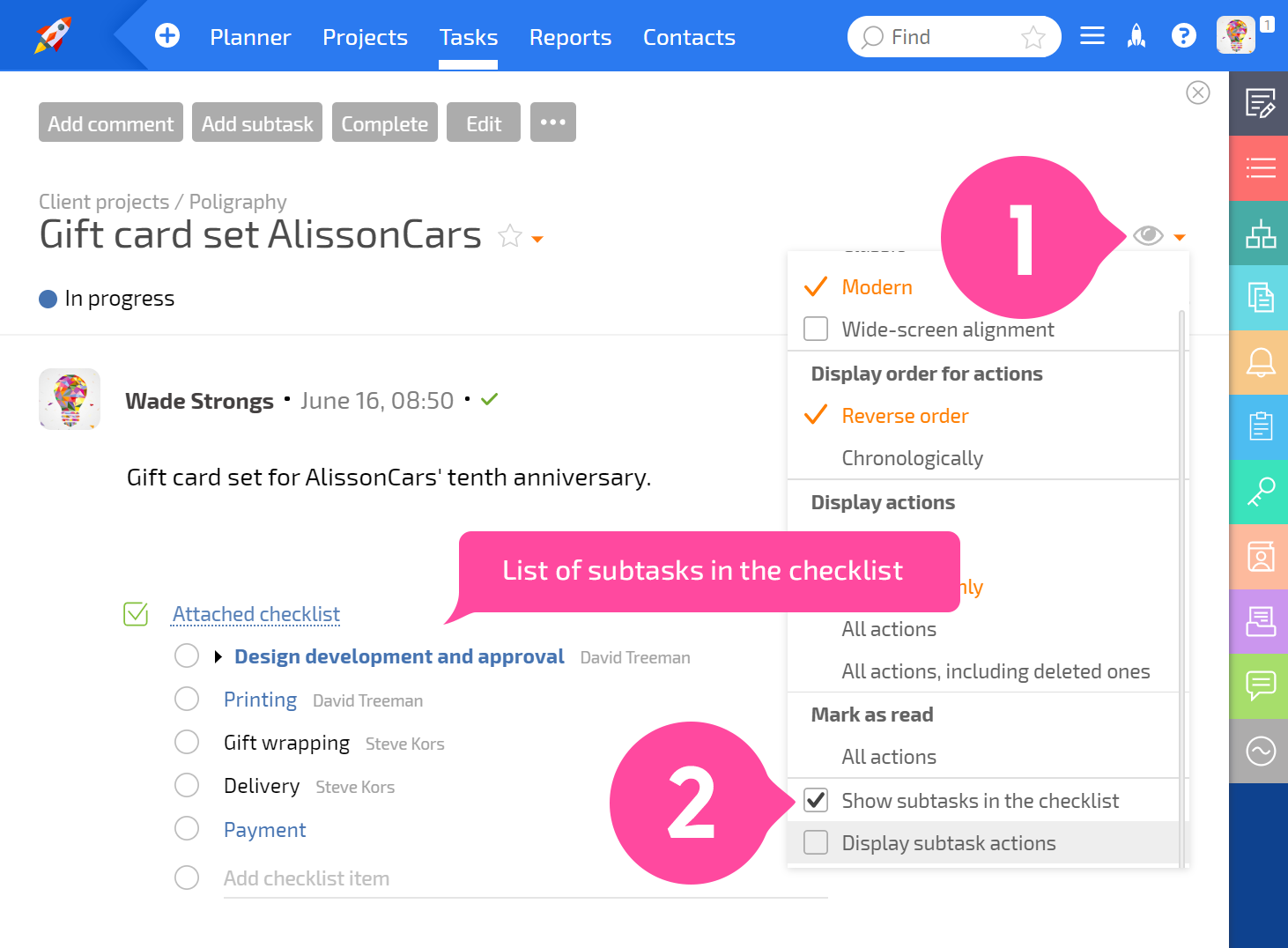1288x948 pixels.
Task: Check the Wide-screen alignment checkbox
Action: click(816, 329)
